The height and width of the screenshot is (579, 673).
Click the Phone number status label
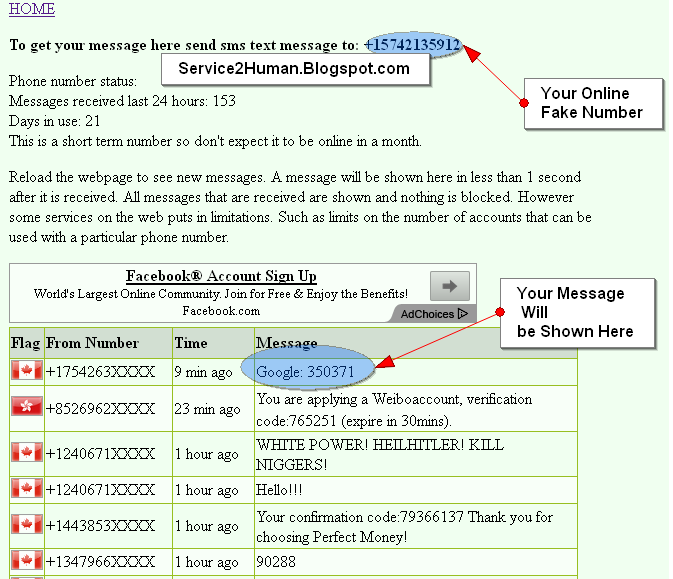click(x=73, y=81)
